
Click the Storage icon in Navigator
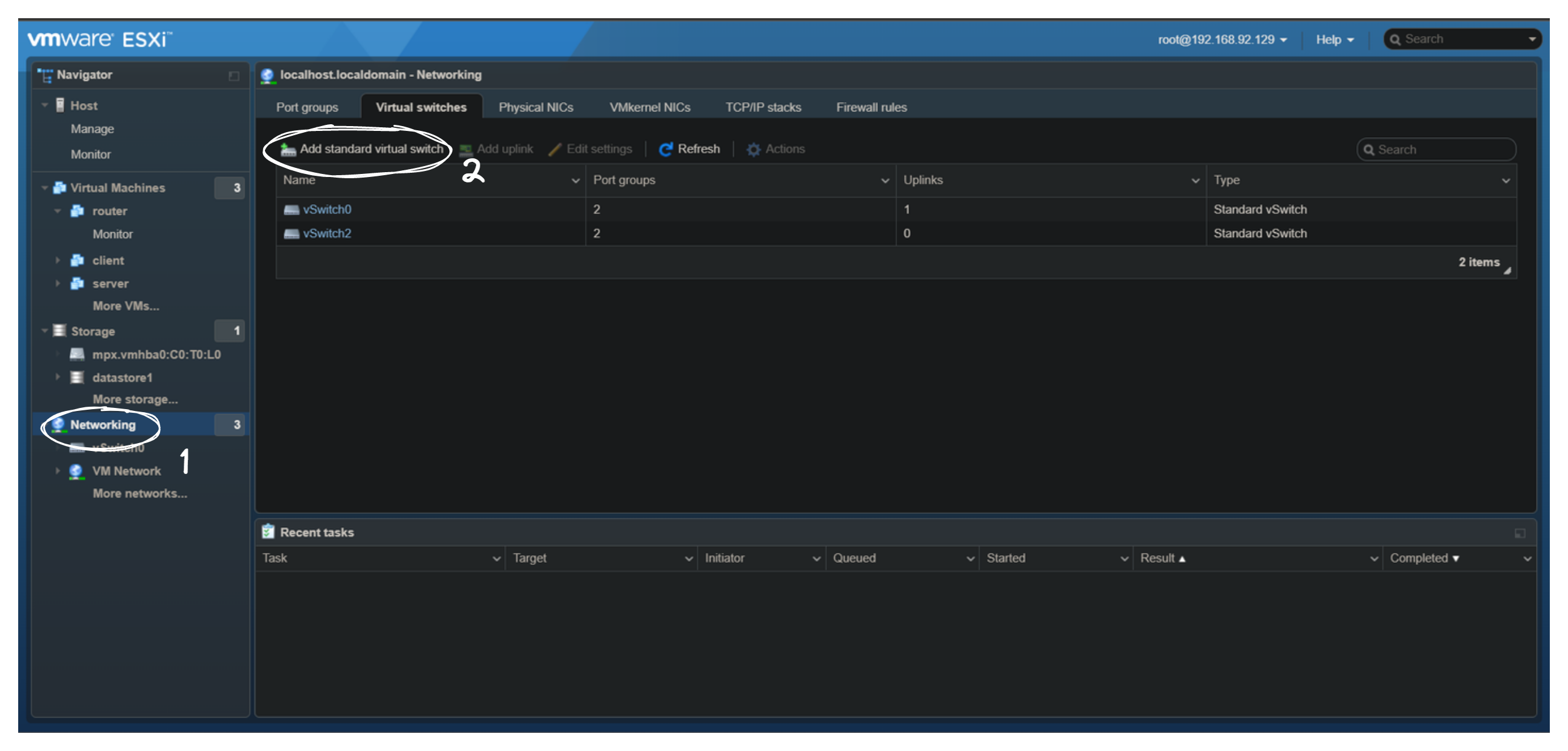click(x=59, y=330)
